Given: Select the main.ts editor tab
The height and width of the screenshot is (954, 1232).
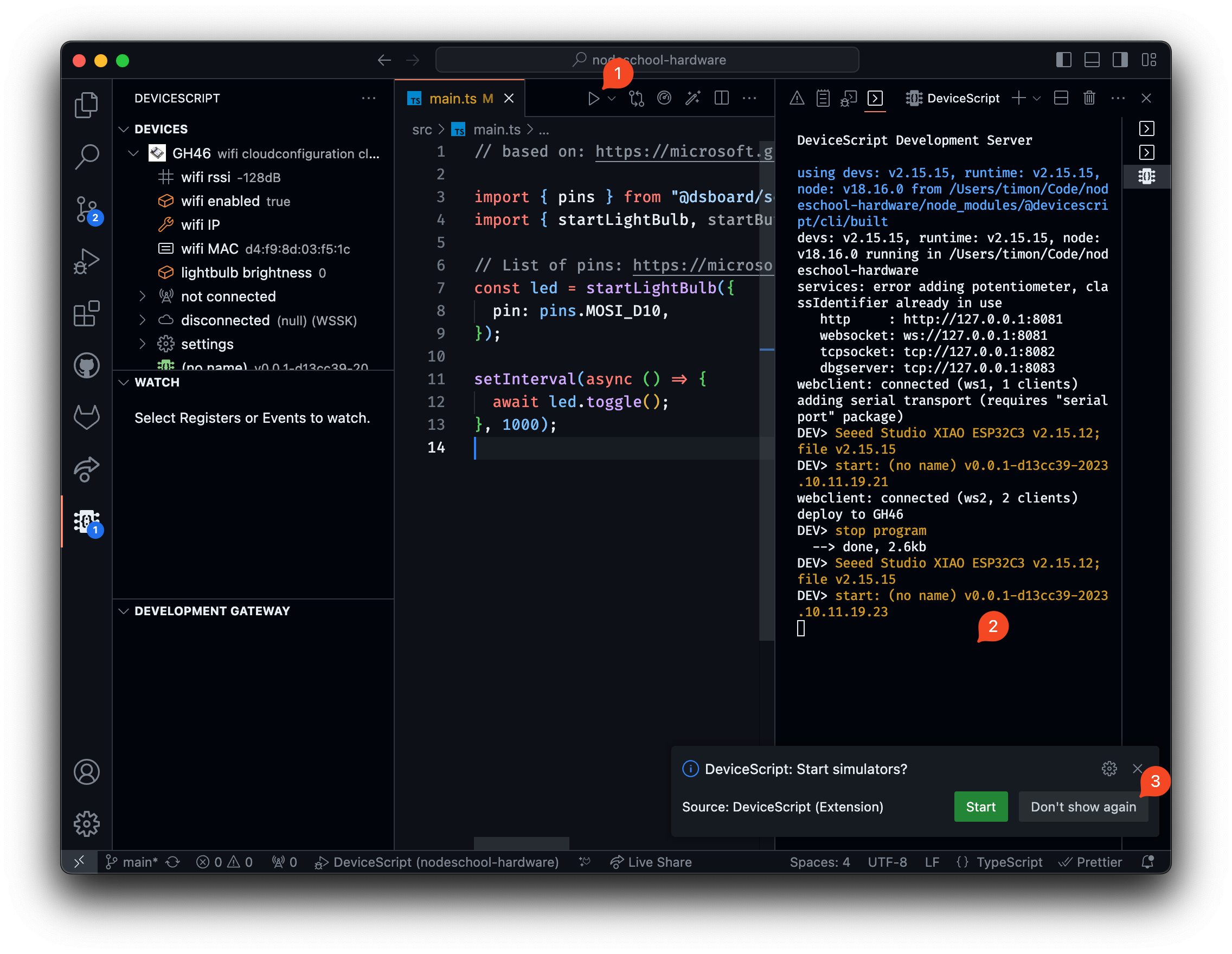Looking at the screenshot, I should tap(452, 99).
